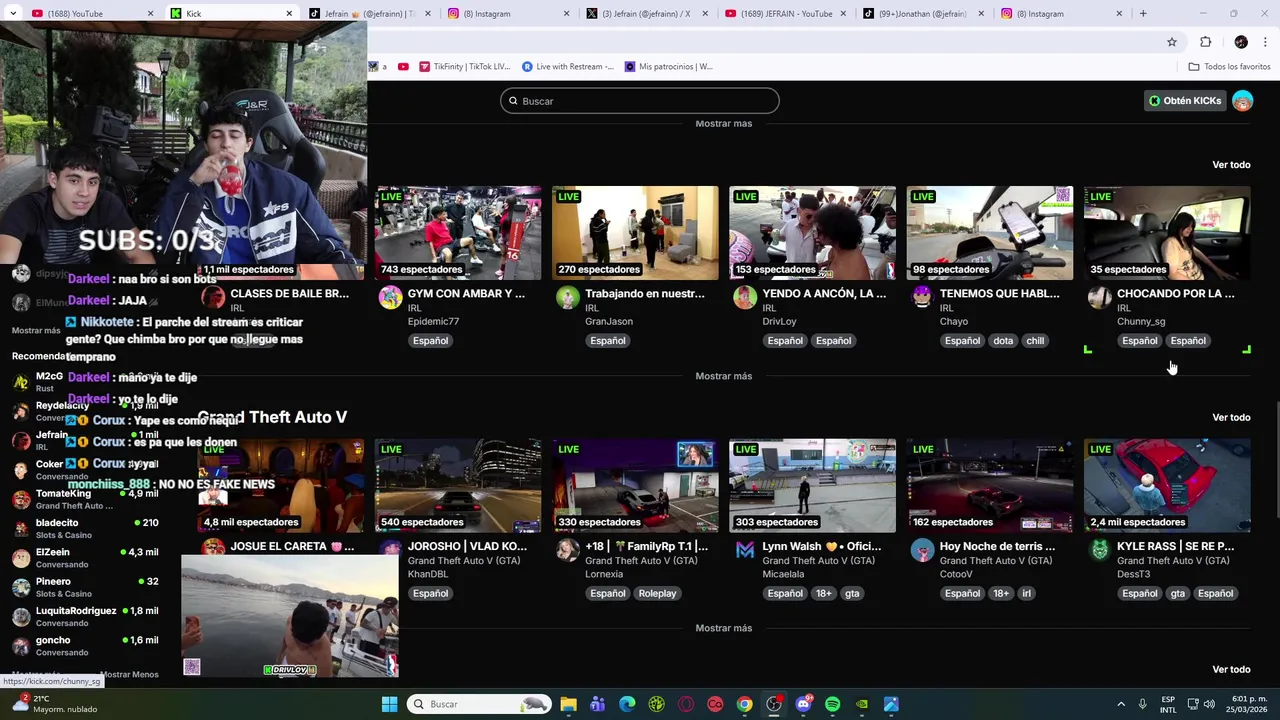This screenshot has width=1280, height=720.
Task: Open TENEMOS QUE HABL... stream thumbnail
Action: point(990,233)
